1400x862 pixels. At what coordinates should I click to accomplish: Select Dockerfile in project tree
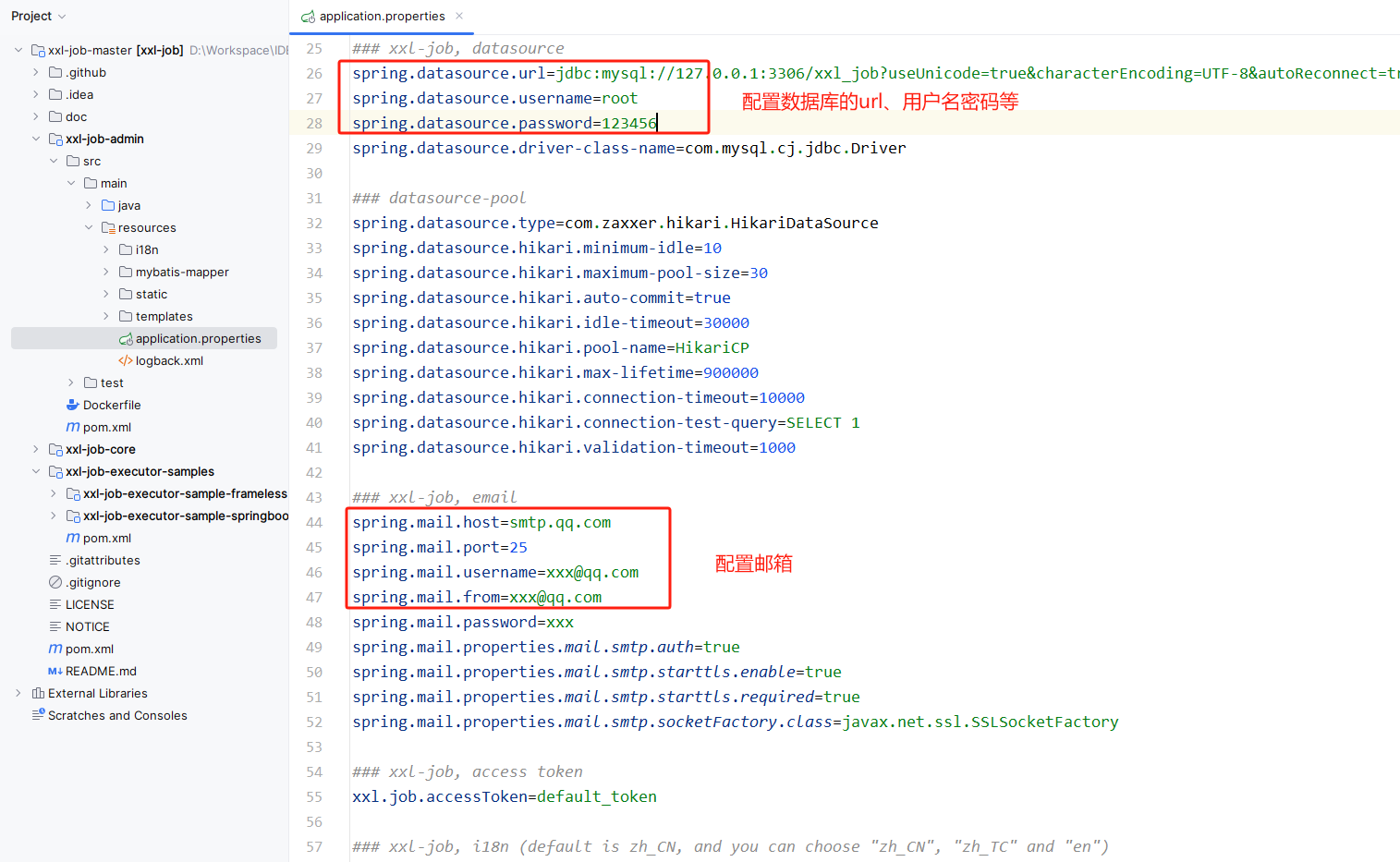(x=112, y=405)
